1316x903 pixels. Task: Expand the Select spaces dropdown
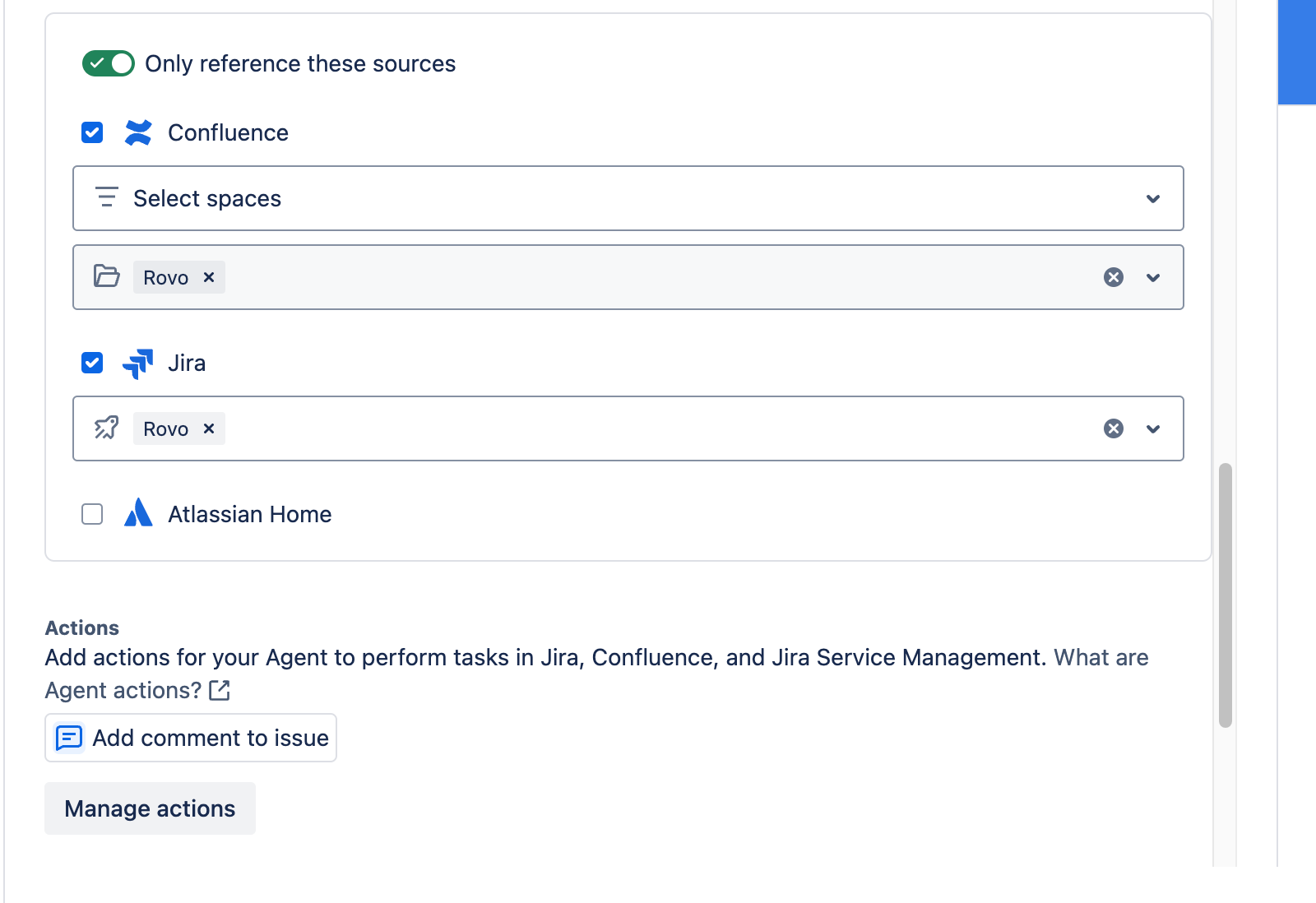click(1153, 199)
